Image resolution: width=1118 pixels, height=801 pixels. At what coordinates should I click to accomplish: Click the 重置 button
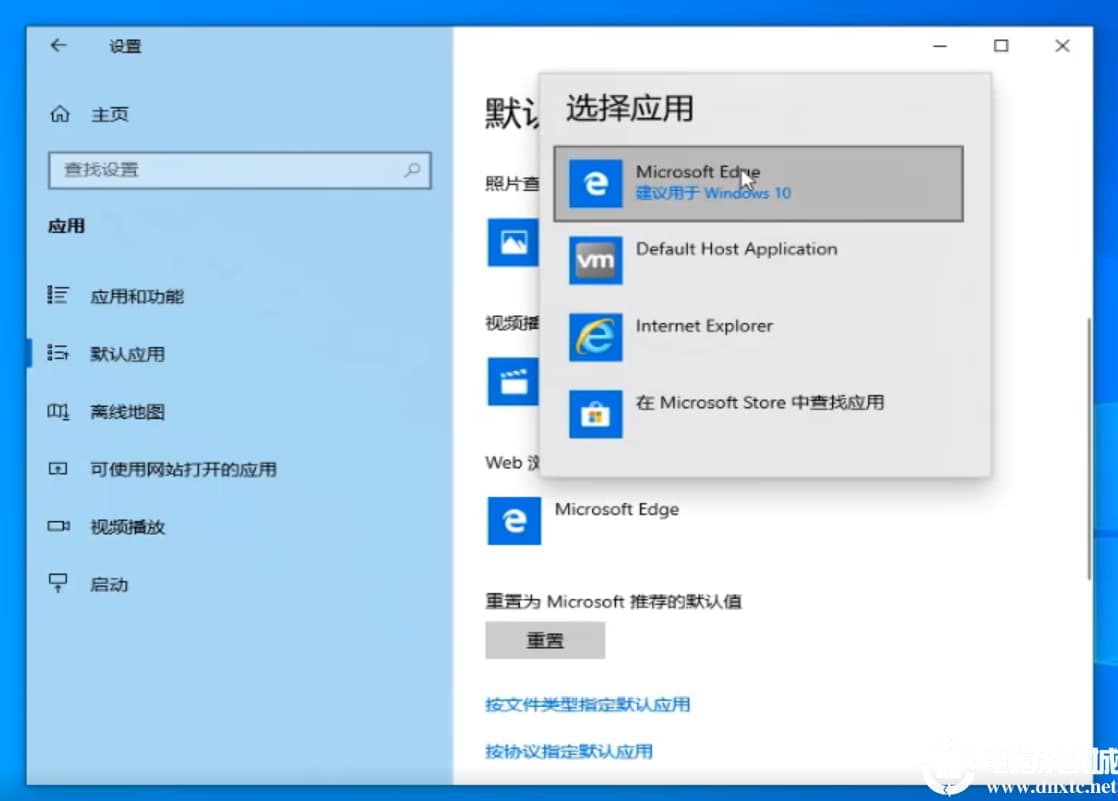click(x=545, y=640)
